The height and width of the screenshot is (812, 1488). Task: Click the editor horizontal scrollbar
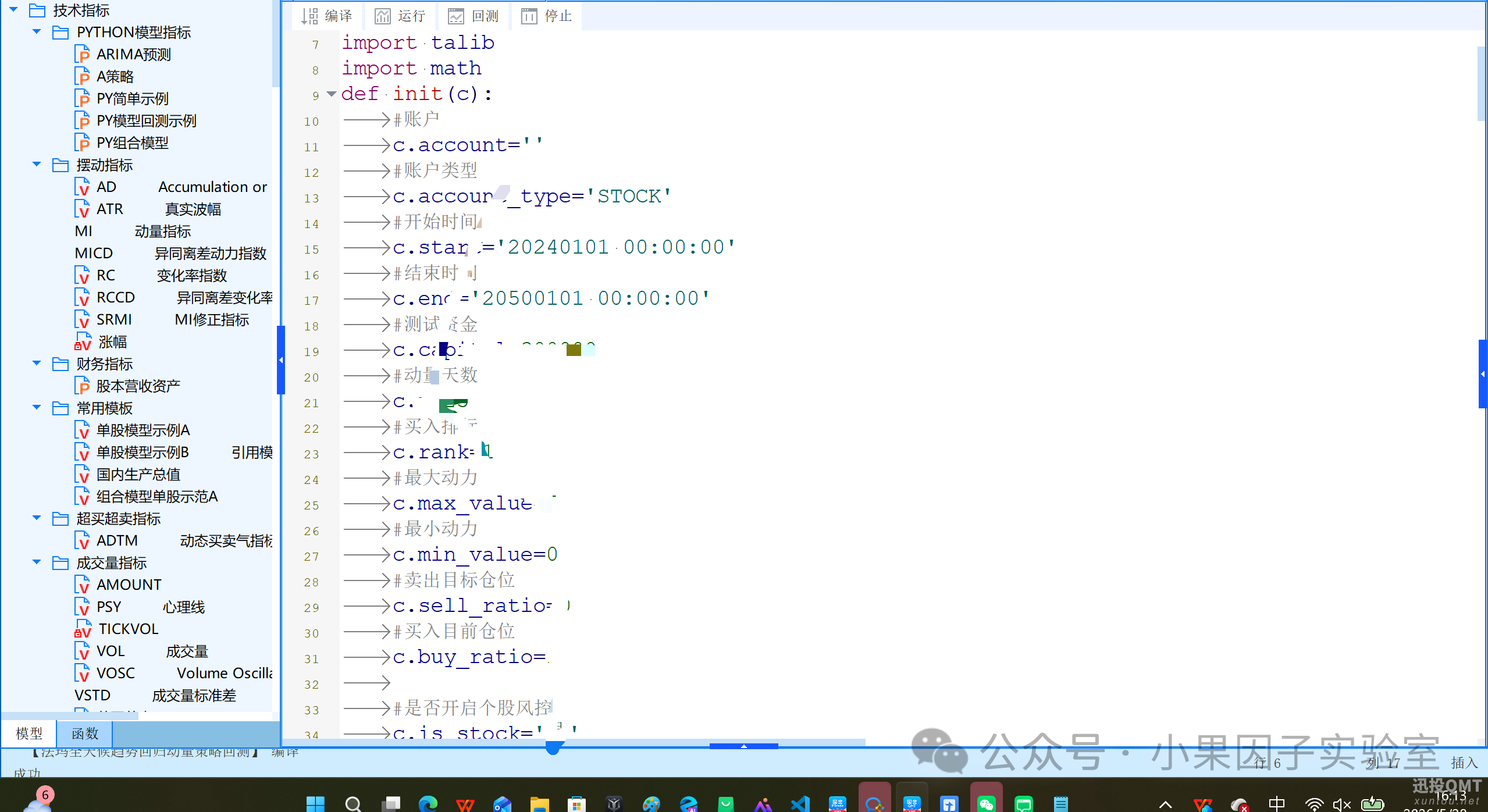(574, 742)
